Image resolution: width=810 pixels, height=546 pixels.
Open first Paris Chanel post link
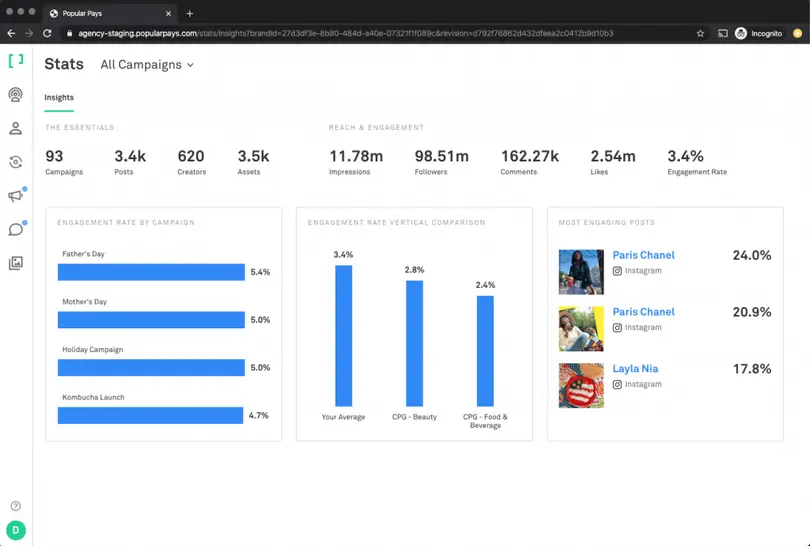pos(643,255)
